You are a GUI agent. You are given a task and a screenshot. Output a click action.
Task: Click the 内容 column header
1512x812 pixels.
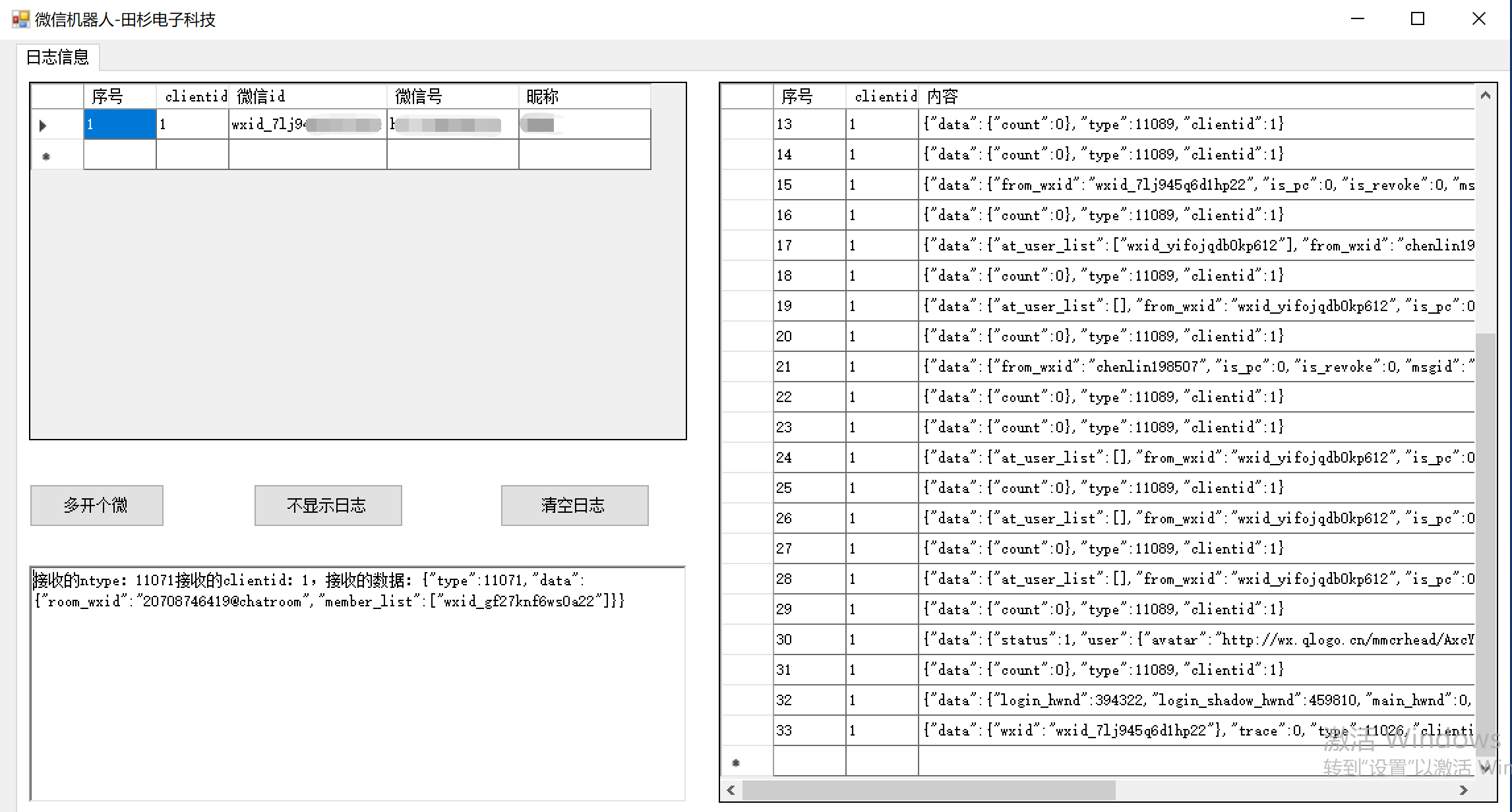(1196, 97)
